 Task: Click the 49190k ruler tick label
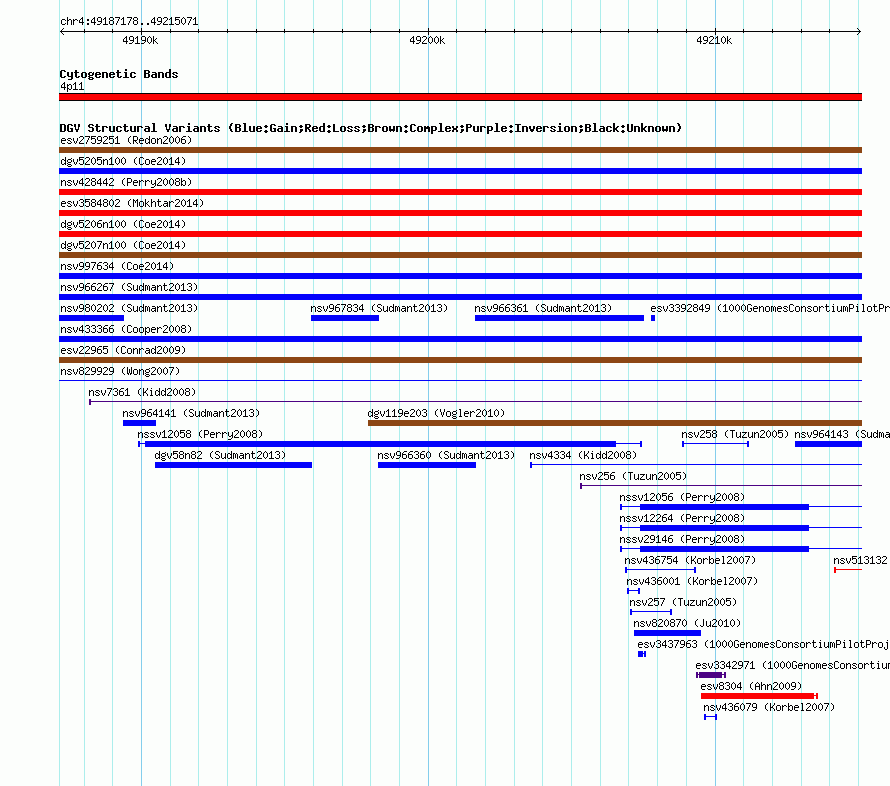coord(140,40)
